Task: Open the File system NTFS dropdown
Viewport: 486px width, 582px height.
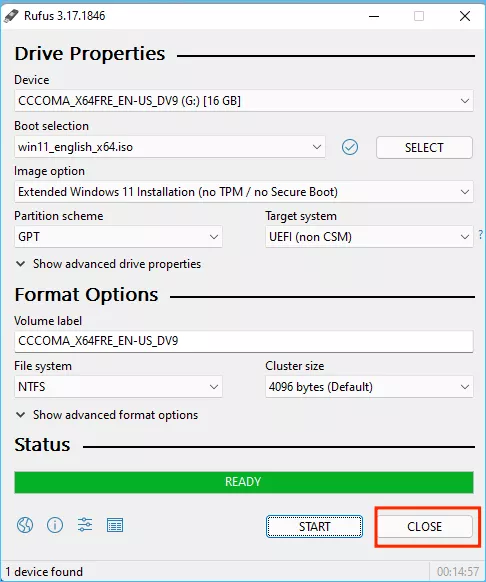Action: point(118,387)
